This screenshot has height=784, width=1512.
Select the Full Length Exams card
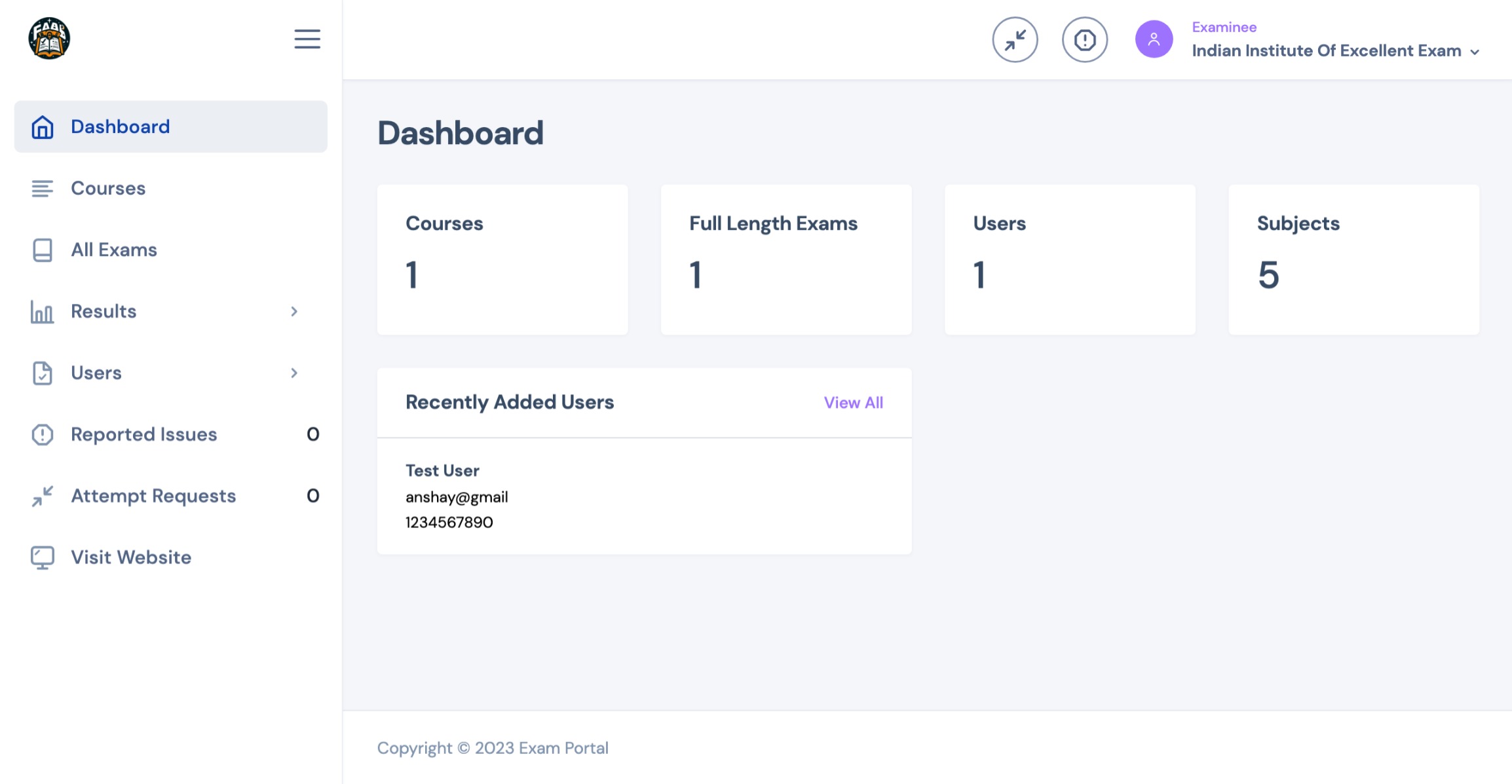pos(785,259)
